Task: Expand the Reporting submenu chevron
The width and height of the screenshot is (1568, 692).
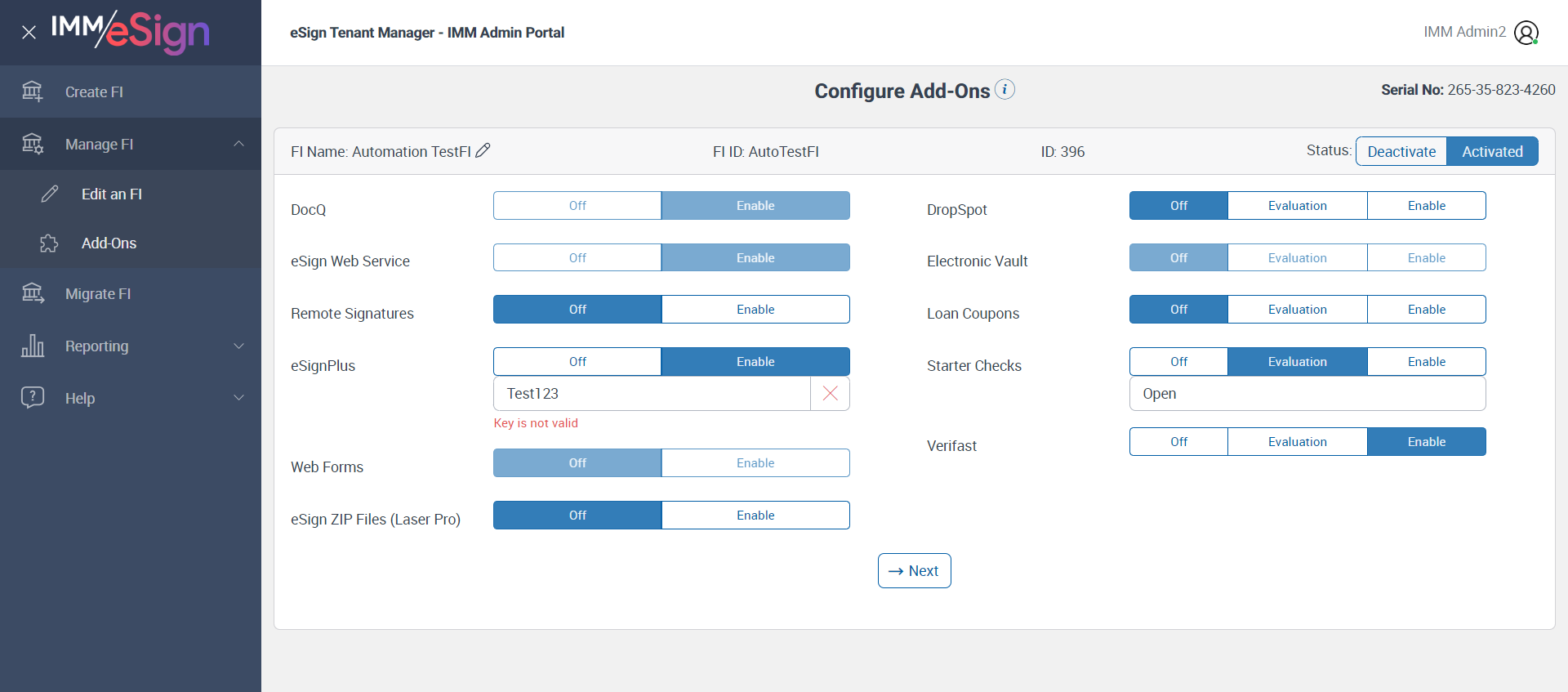Action: 238,346
